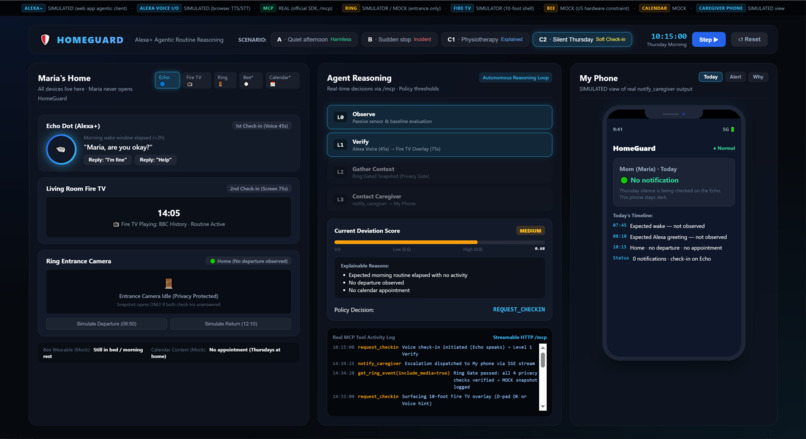Select the Calendar device chip
Image resolution: width=806 pixels, height=439 pixels.
[x=282, y=80]
